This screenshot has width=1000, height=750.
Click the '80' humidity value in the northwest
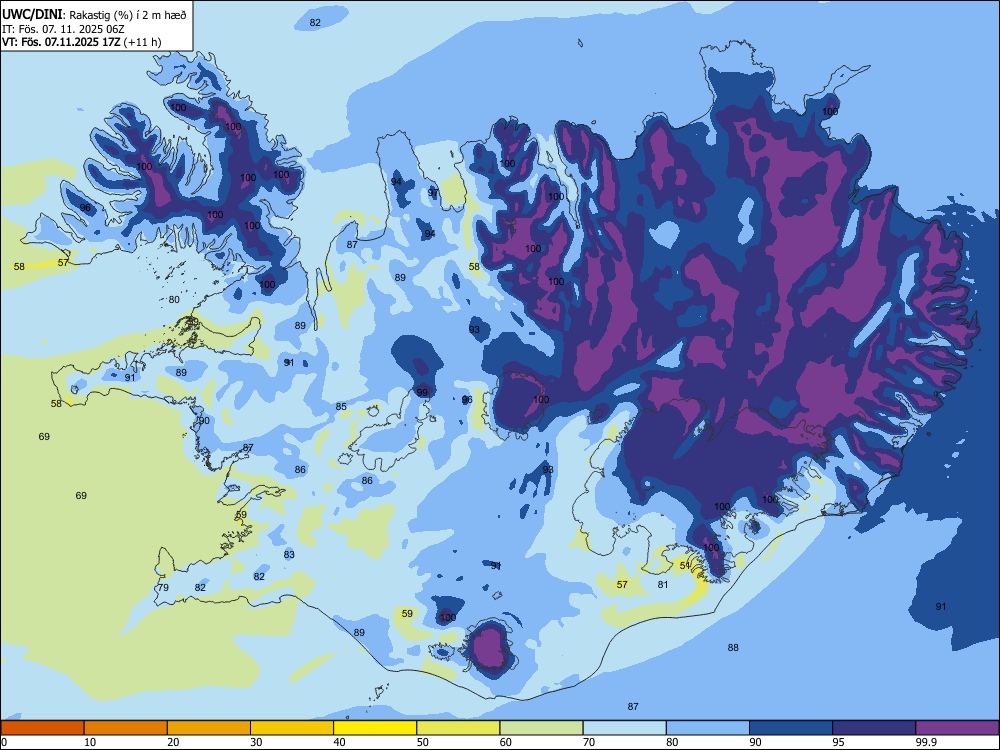coord(174,299)
